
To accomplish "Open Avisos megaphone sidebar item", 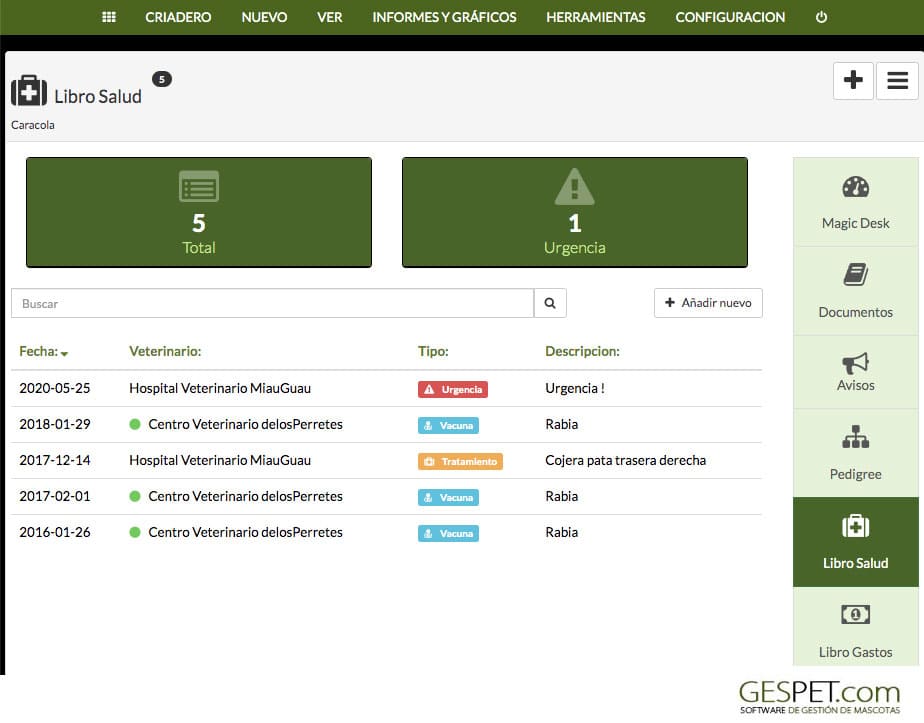I will 855,372.
